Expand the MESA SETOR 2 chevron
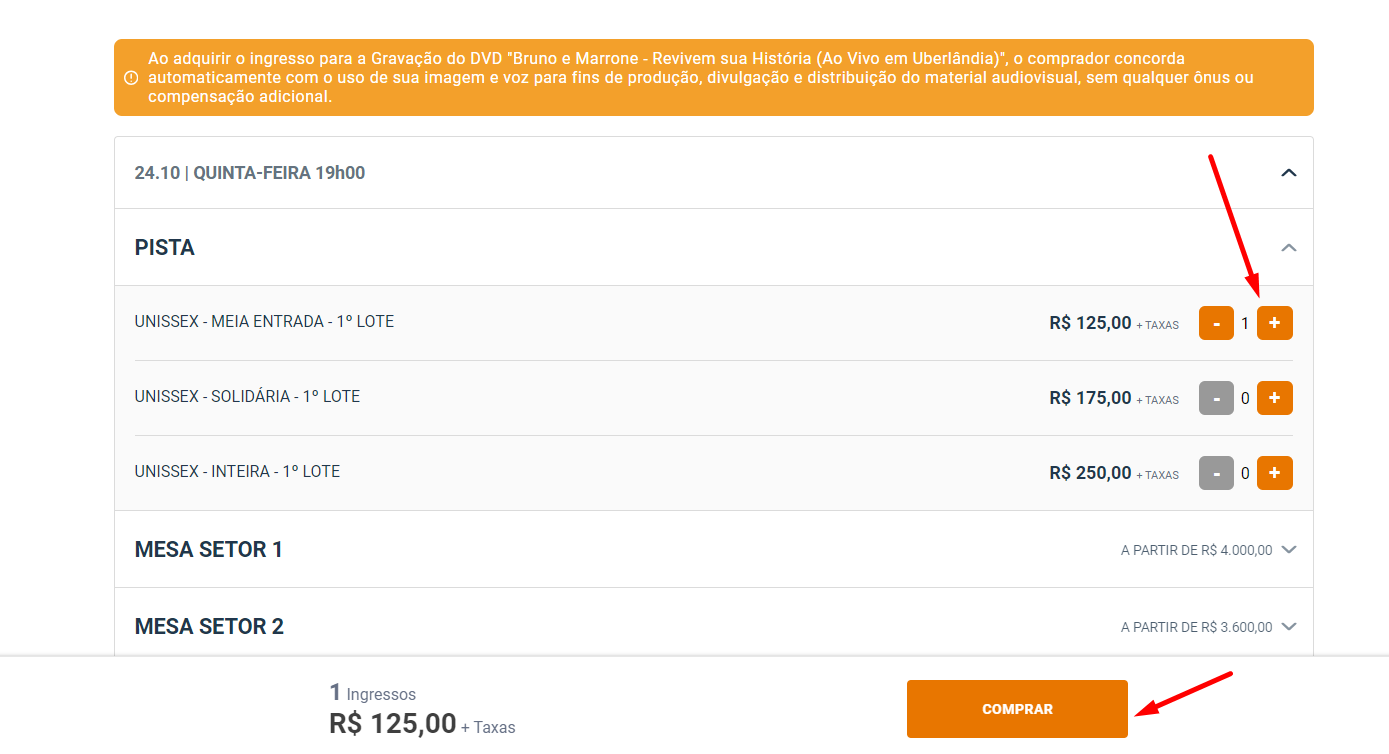 click(1289, 627)
